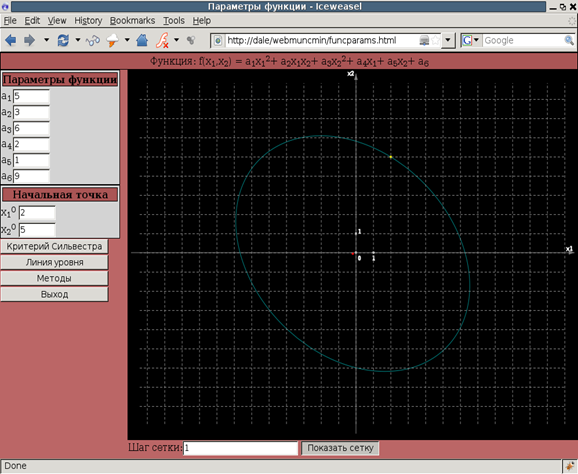Screen dimensions: 578x474
Task: Click the Показать сетку button
Action: click(x=340, y=448)
